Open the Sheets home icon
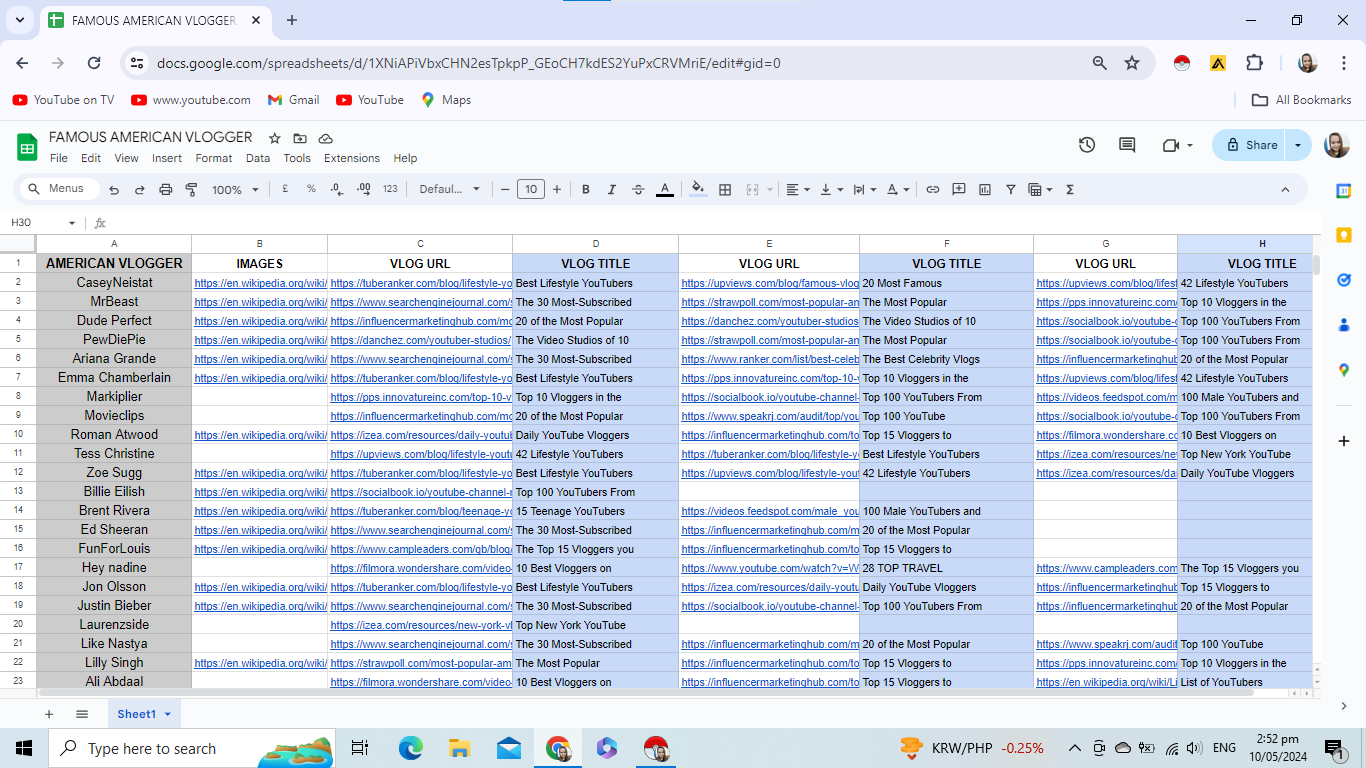1366x768 pixels. [27, 147]
